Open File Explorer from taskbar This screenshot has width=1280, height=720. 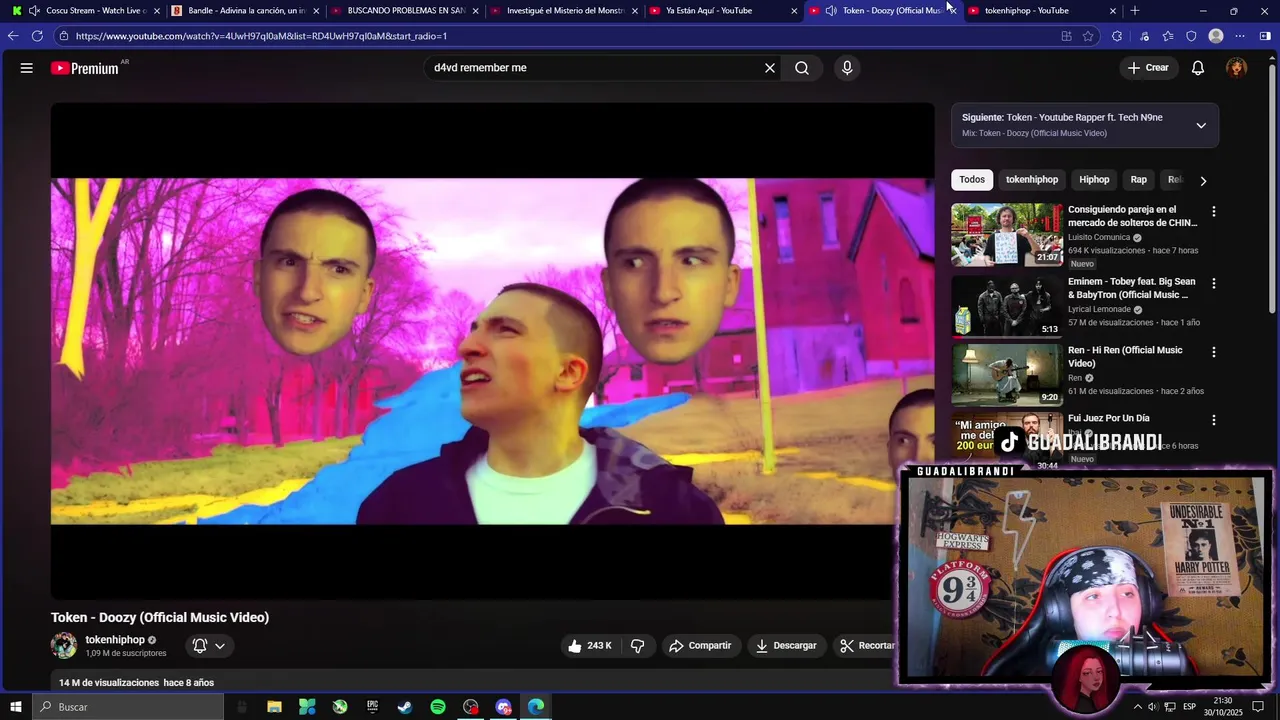coord(274,707)
